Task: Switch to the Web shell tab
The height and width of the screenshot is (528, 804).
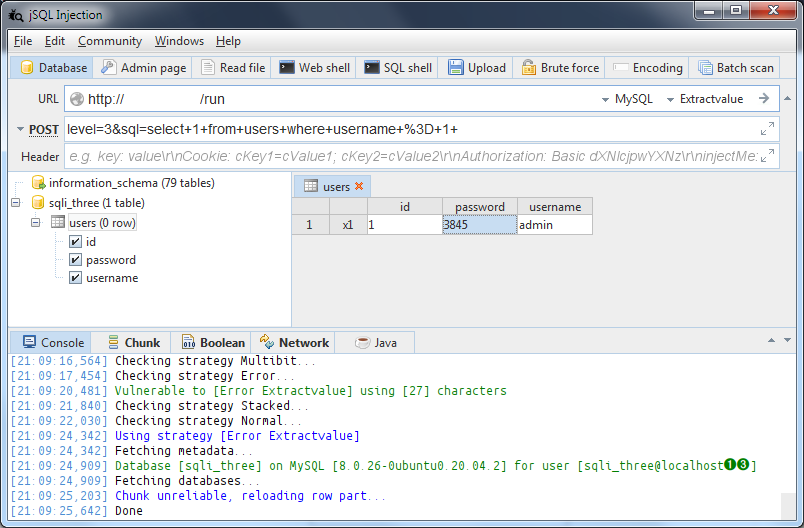Action: (314, 68)
